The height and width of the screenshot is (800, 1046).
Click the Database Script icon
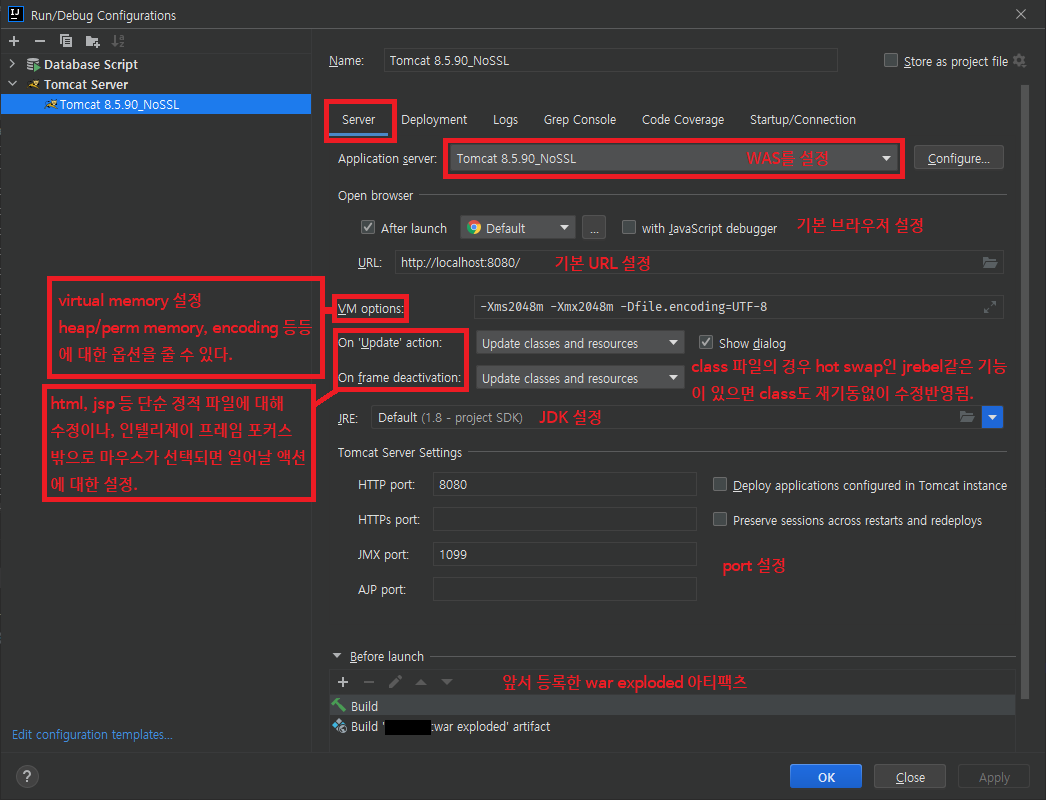point(33,65)
